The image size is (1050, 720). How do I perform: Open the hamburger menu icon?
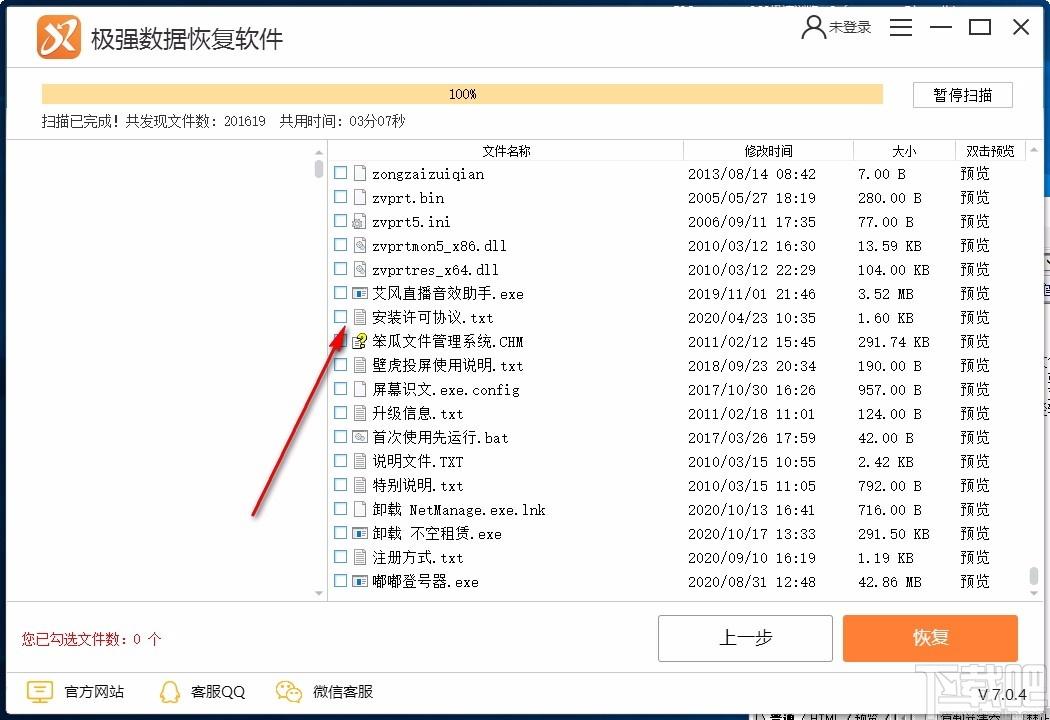coord(901,27)
